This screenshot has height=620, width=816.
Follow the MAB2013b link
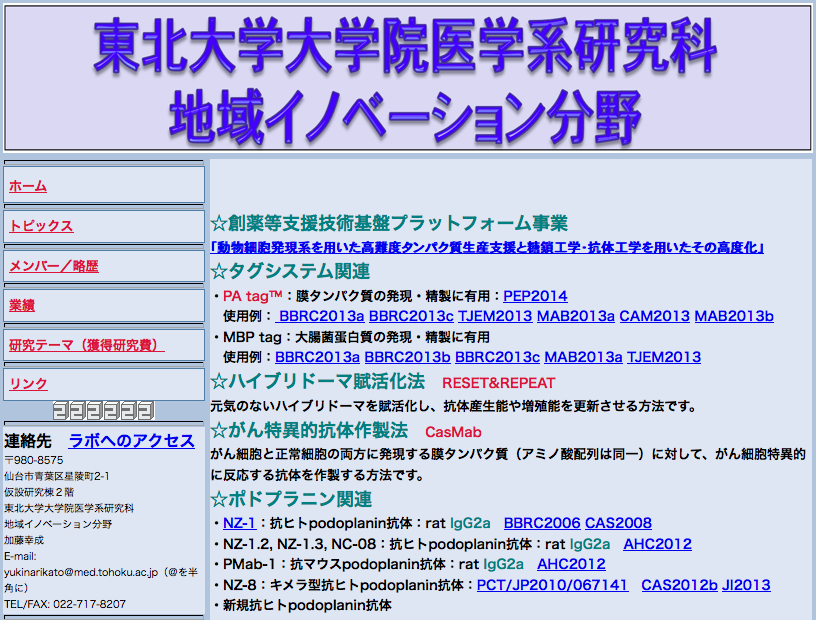coord(734,316)
